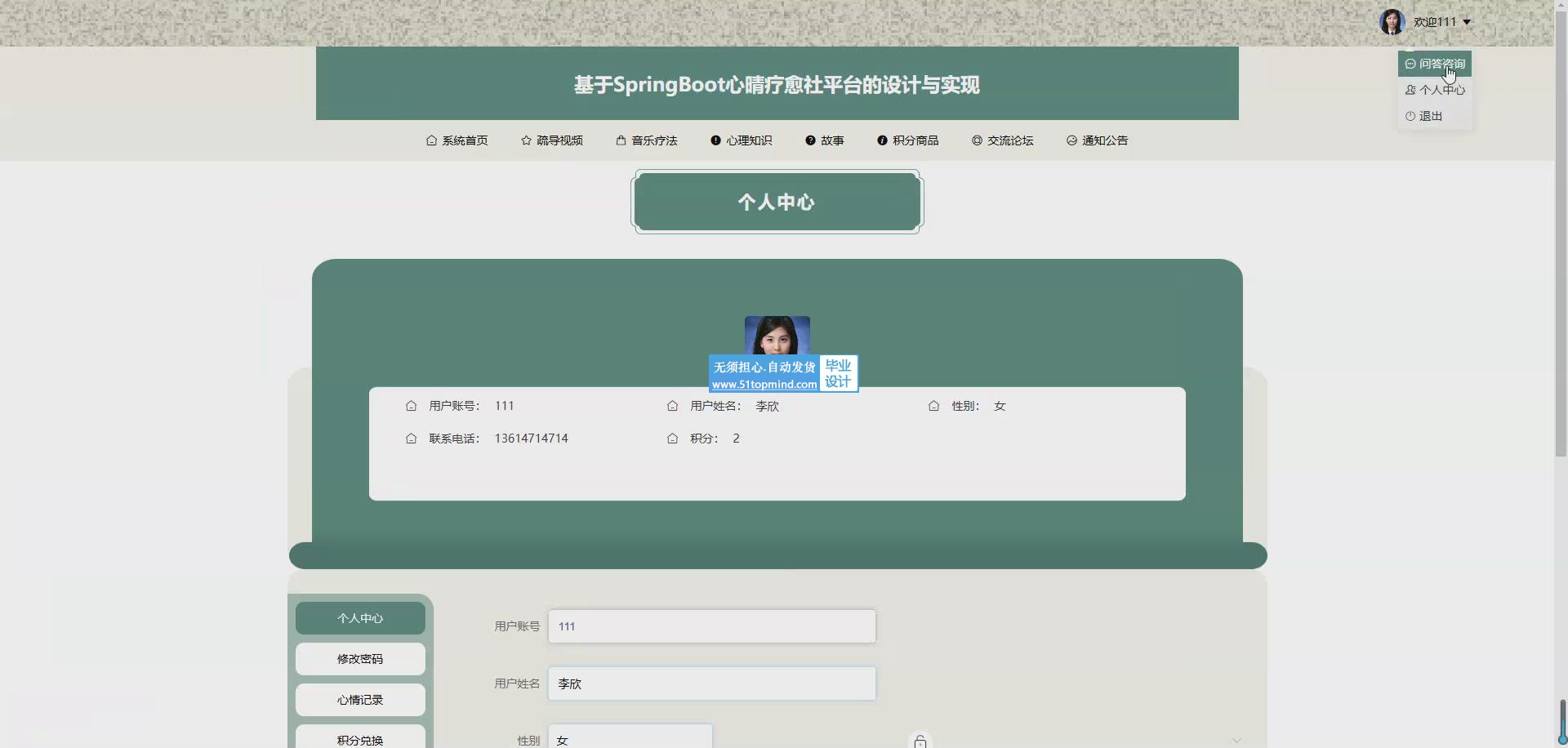This screenshot has width=1568, height=748.
Task: Click the profile photo in the green card
Action: coord(777,336)
